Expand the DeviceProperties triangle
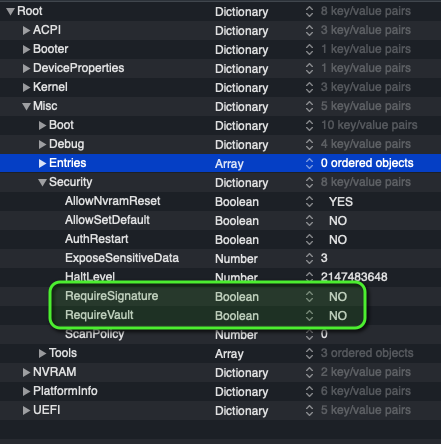The height and width of the screenshot is (444, 441). click(x=26, y=69)
